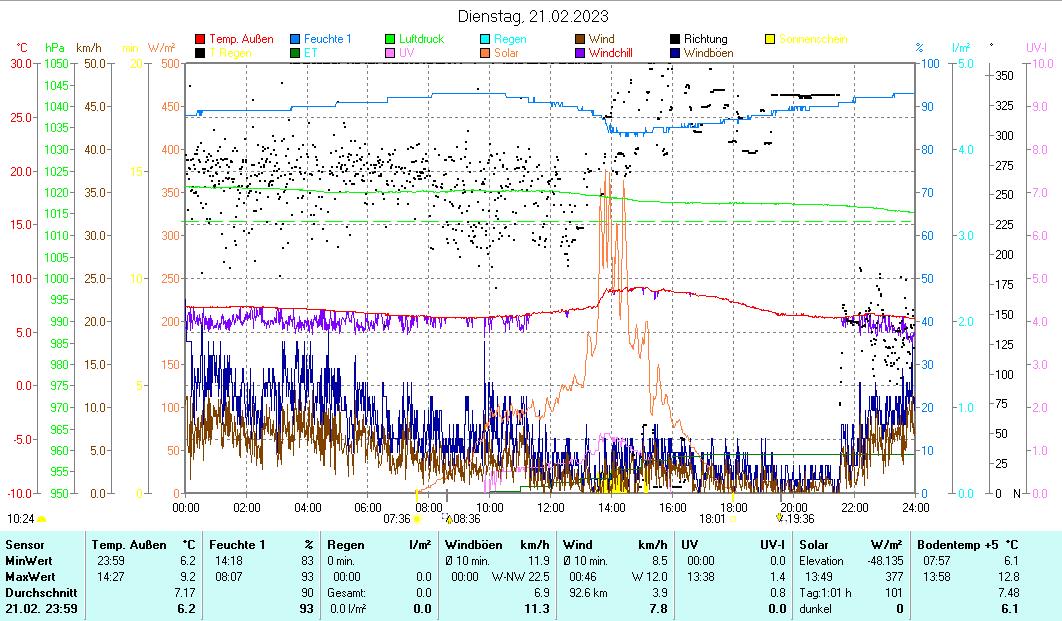Click the hPa pressure axis unit label
Image resolution: width=1062 pixels, height=621 pixels.
coord(55,47)
